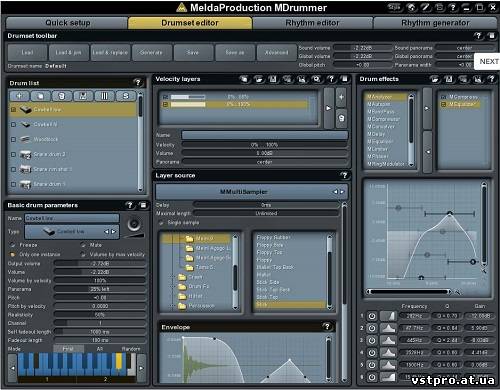Image resolution: width=500 pixels, height=390 pixels.
Task: Toggle Single sample checkbox
Action: [162, 223]
